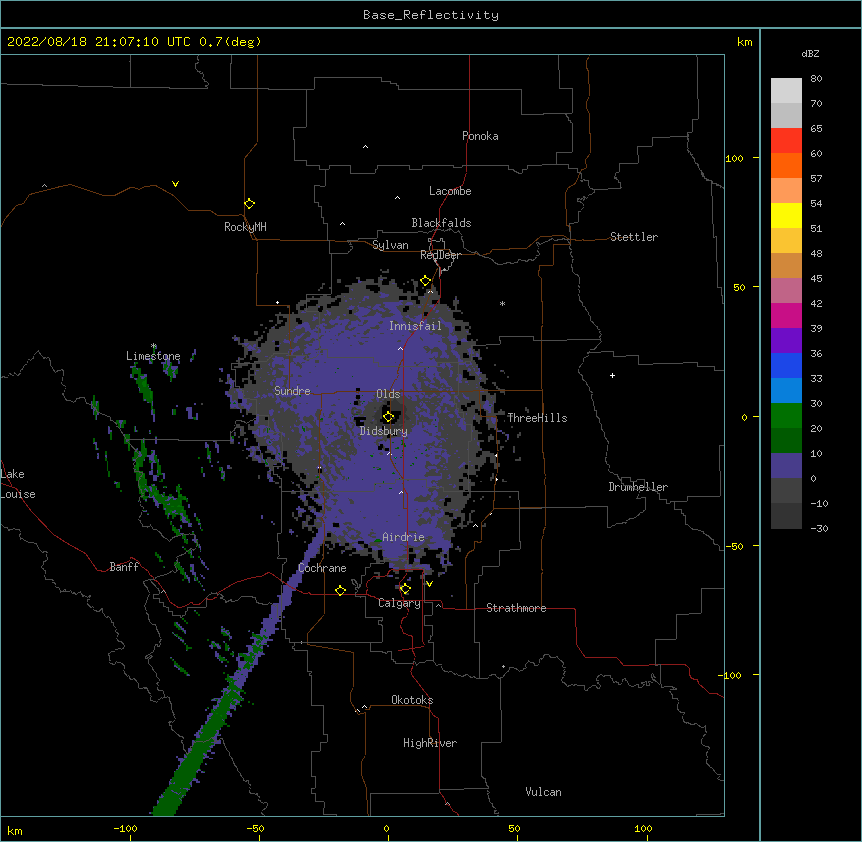Click the Lake Louise label
This screenshot has height=842, width=862.
(18, 484)
